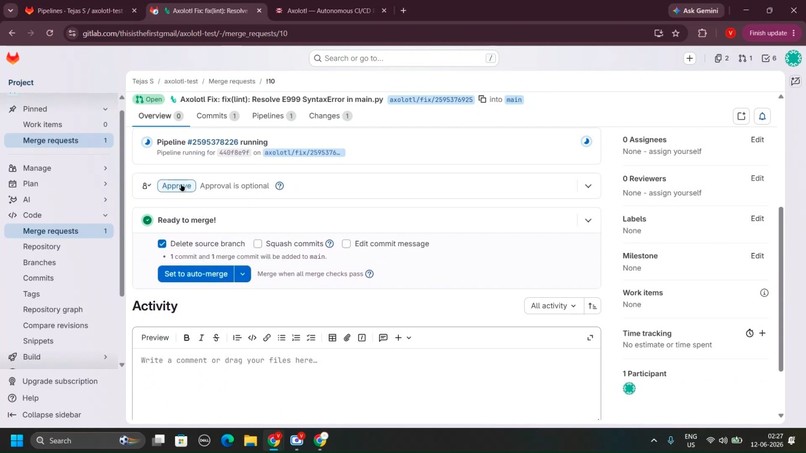Switch editor to Preview mode
Viewport: 806px width, 453px height.
155,338
